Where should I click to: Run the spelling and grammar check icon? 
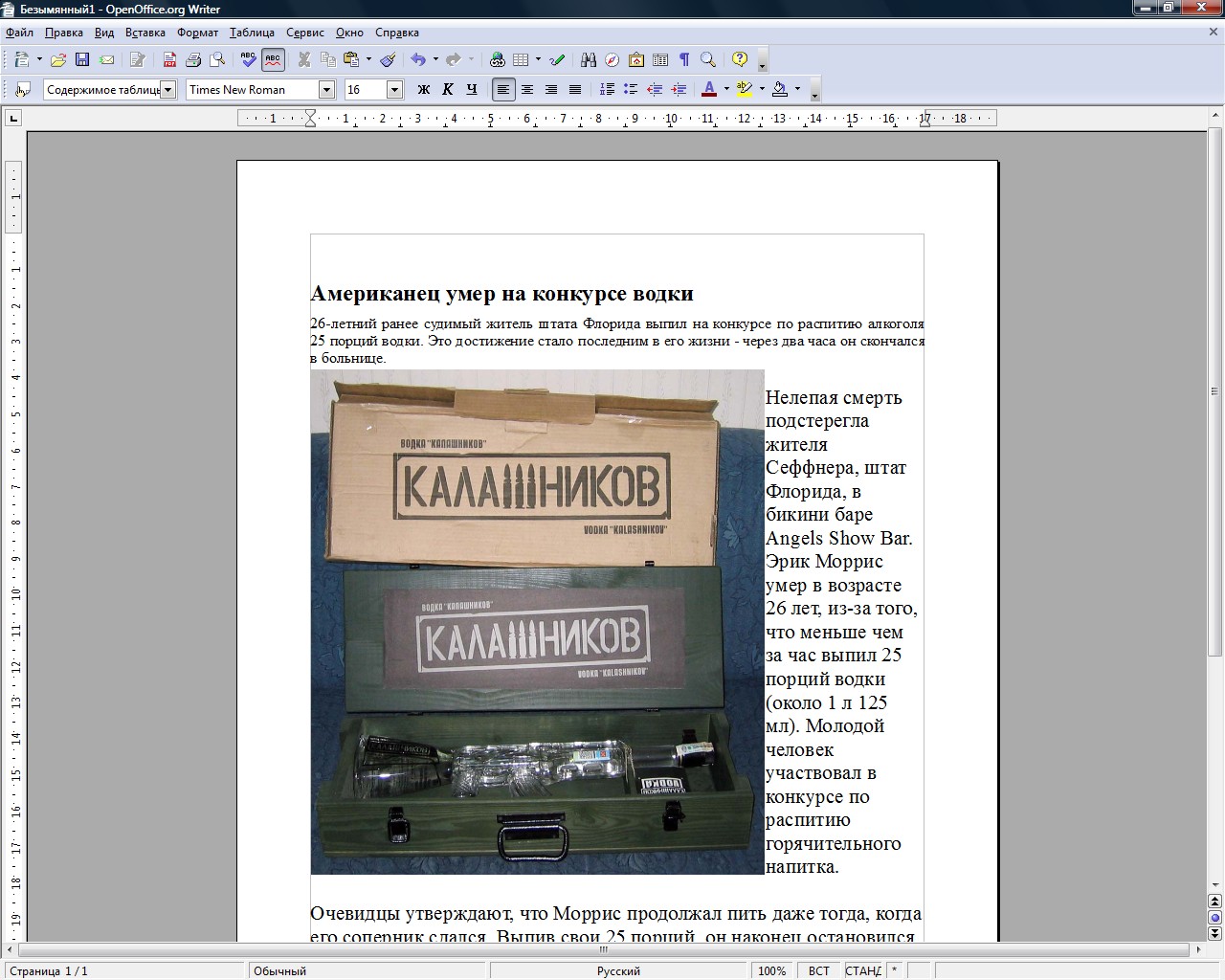pyautogui.click(x=249, y=59)
